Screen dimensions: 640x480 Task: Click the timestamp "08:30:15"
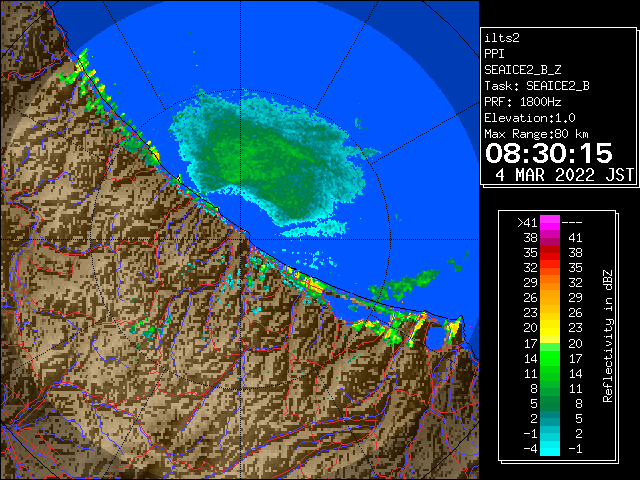tap(549, 153)
